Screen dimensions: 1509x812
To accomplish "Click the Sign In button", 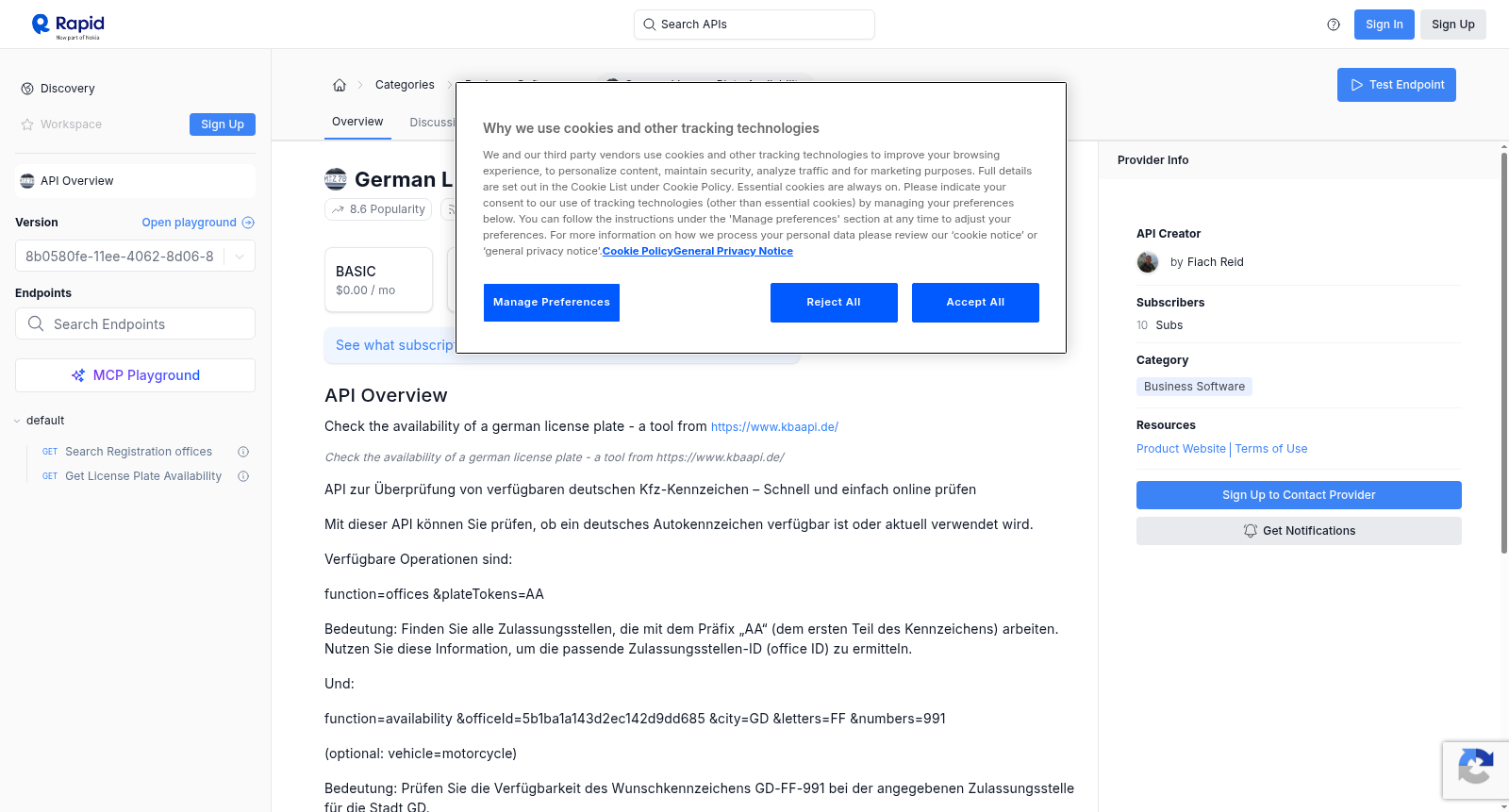I will point(1384,25).
